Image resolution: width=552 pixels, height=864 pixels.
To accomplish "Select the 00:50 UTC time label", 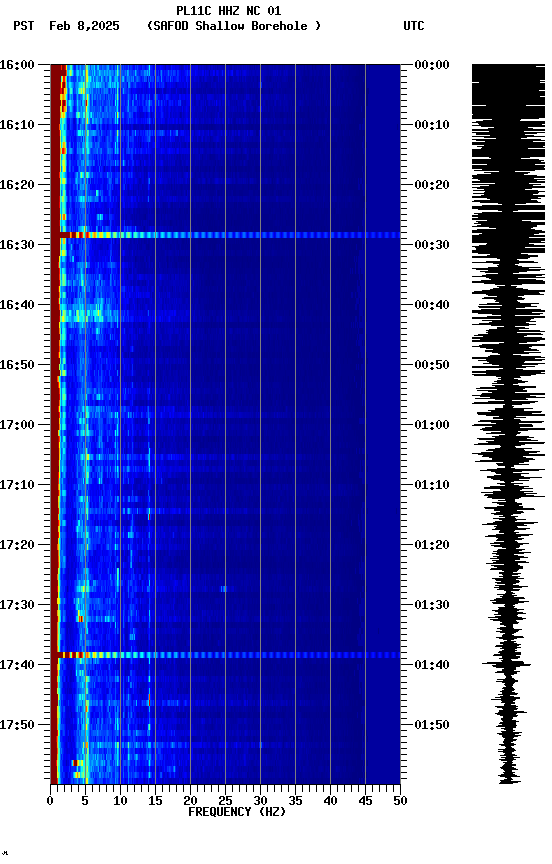I will [x=432, y=365].
